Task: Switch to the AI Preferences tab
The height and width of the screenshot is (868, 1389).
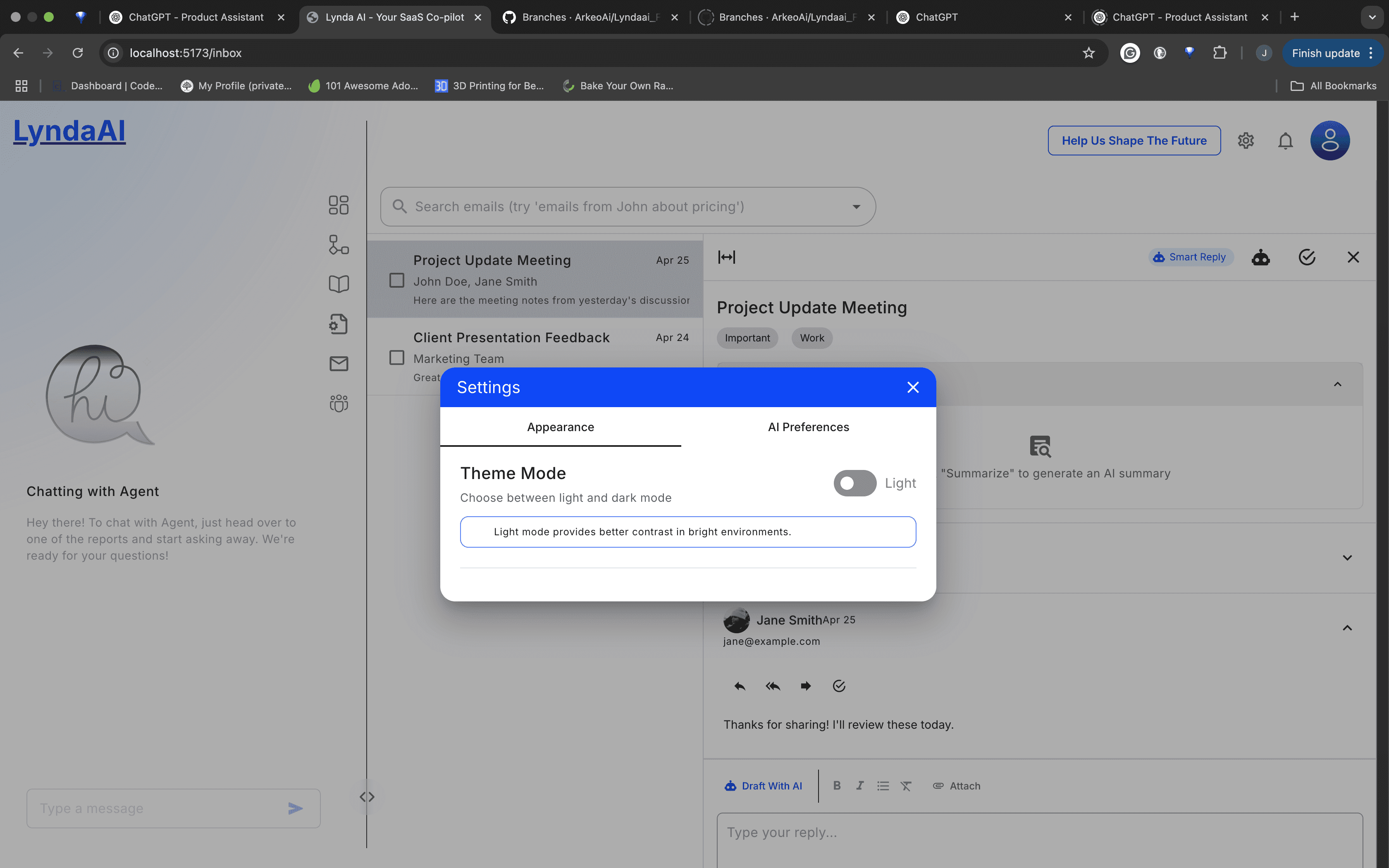Action: (x=808, y=427)
